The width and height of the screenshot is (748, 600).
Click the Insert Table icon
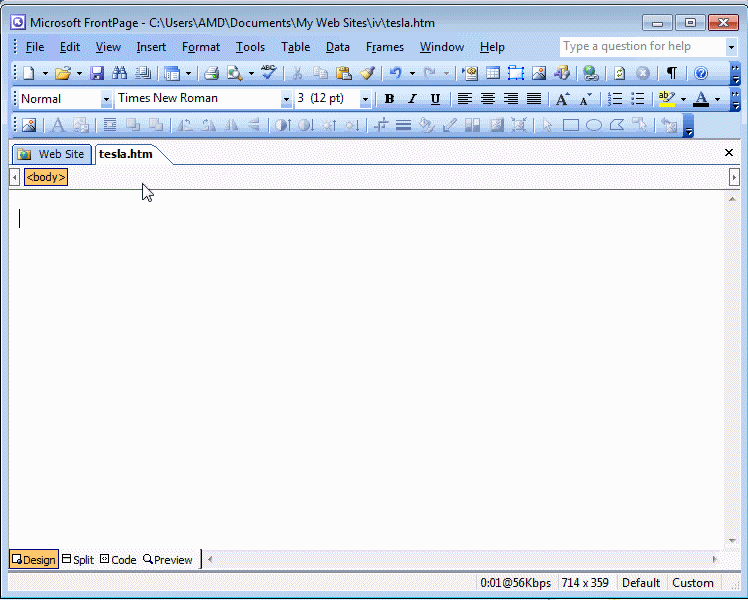click(x=493, y=73)
